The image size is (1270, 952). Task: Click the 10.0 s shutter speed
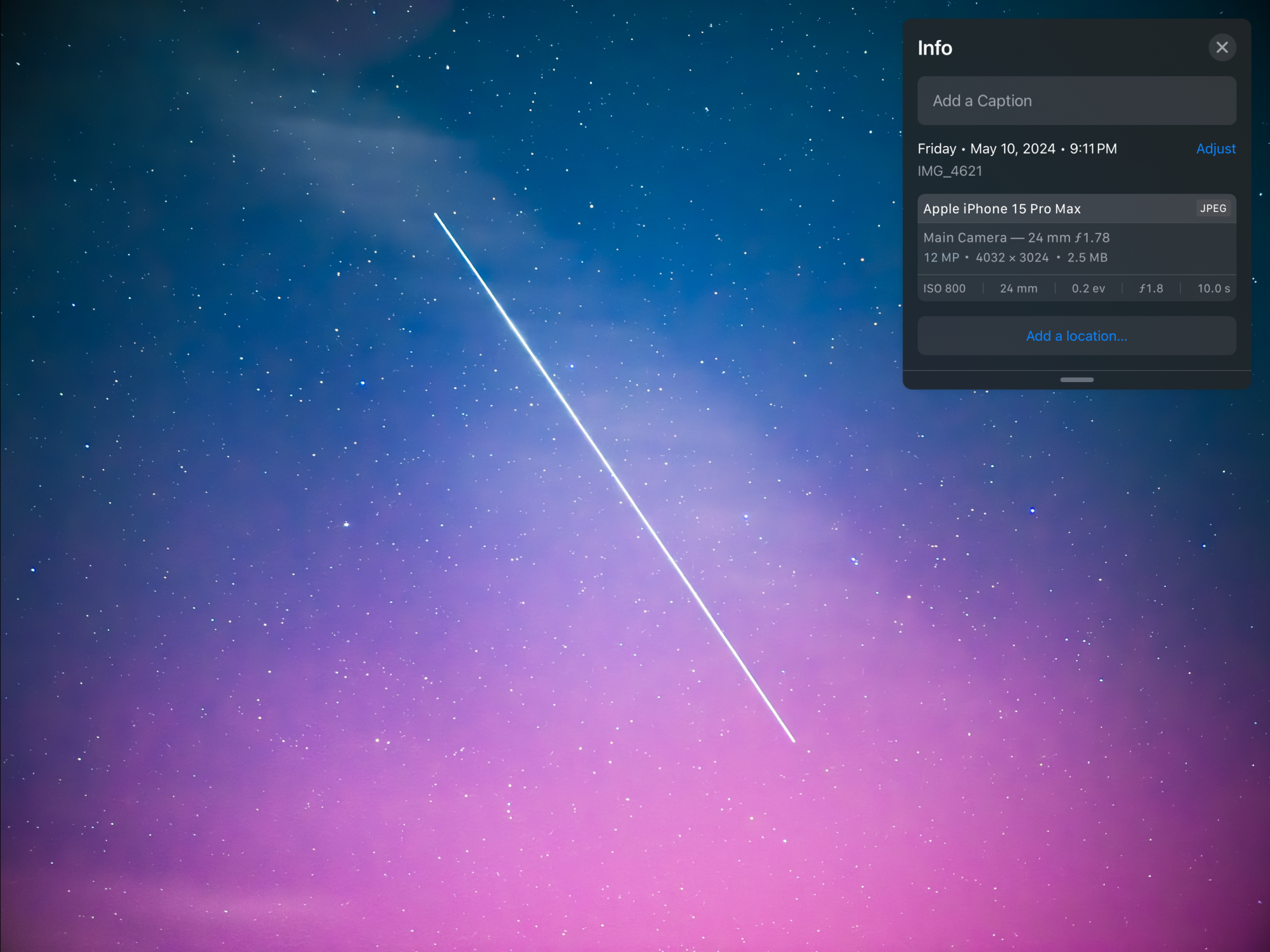tap(1213, 288)
